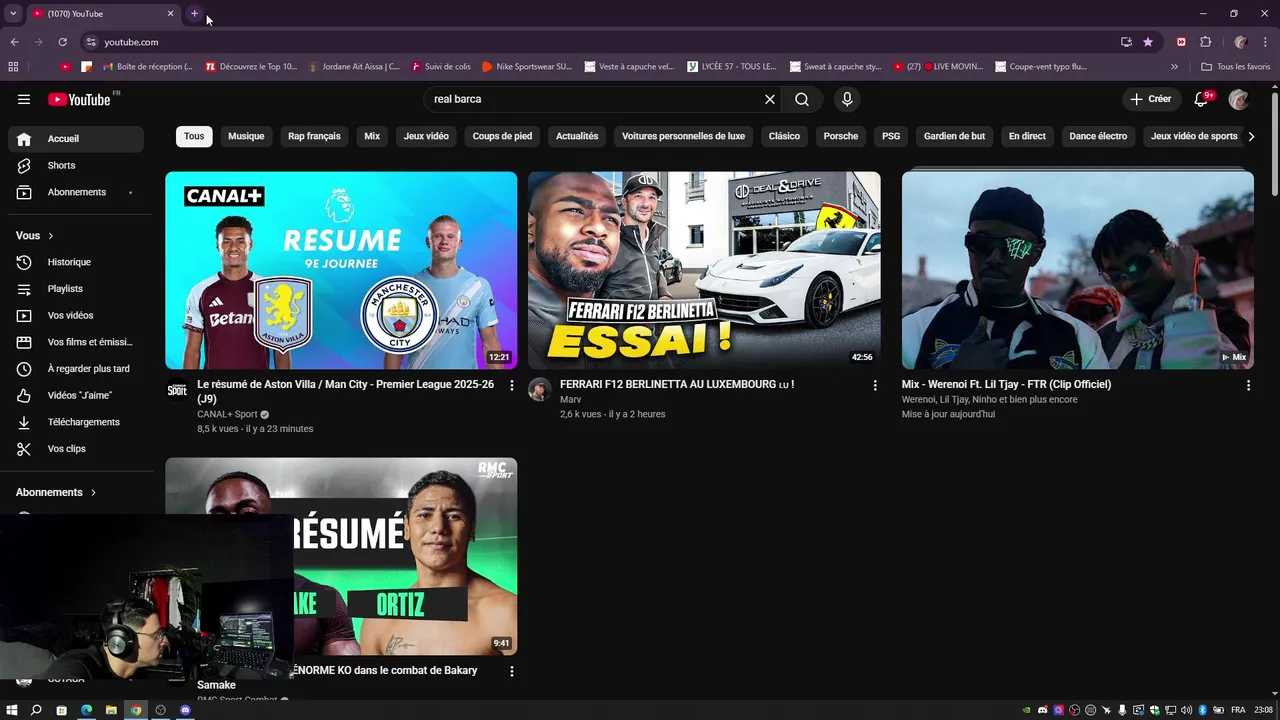The image size is (1280, 720).
Task: Open FERRARI F12 BERLINETTA AU LUXEMBOURG title
Action: coord(677,384)
